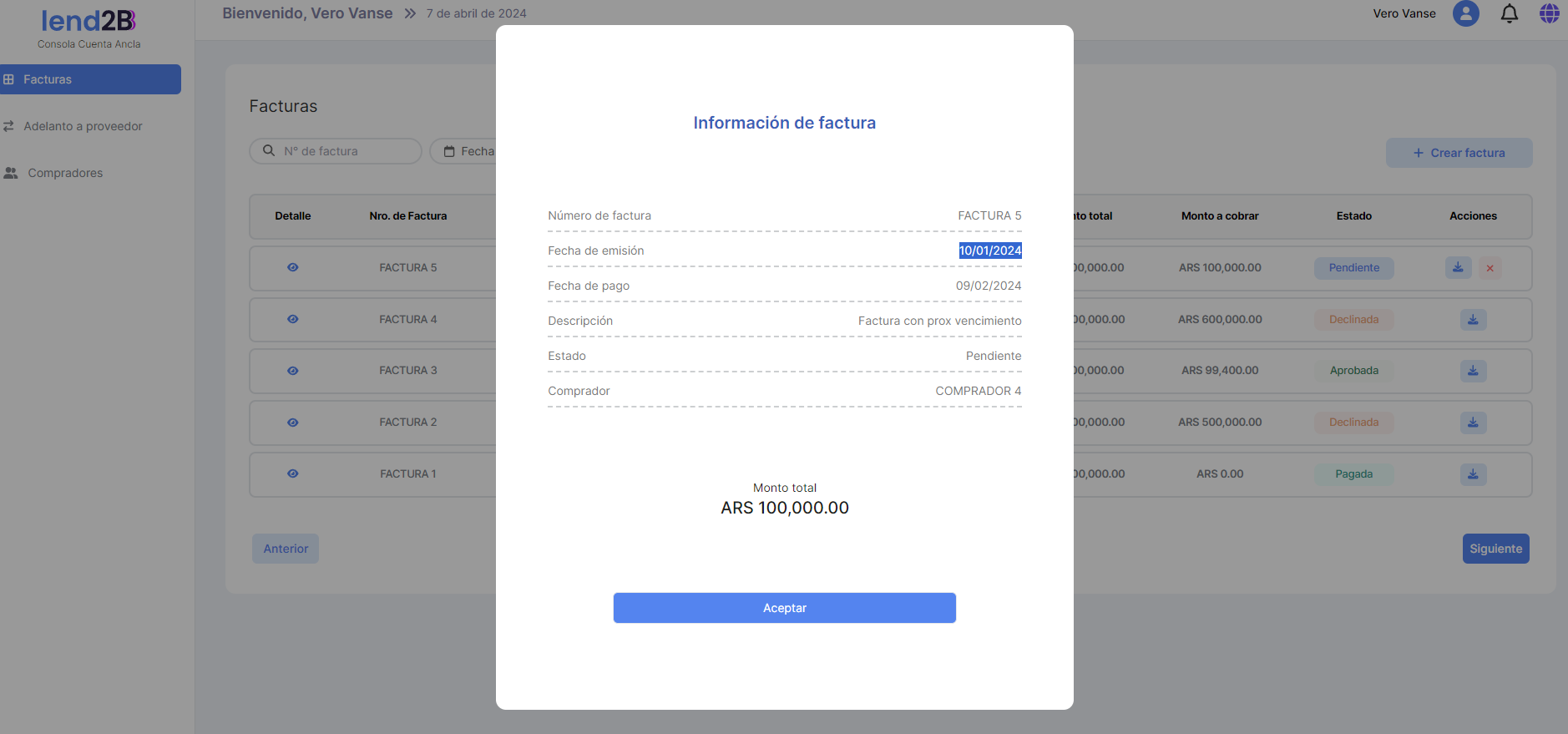Image resolution: width=1568 pixels, height=734 pixels.
Task: Go to Adelanto a proveedor
Action: pyautogui.click(x=83, y=126)
